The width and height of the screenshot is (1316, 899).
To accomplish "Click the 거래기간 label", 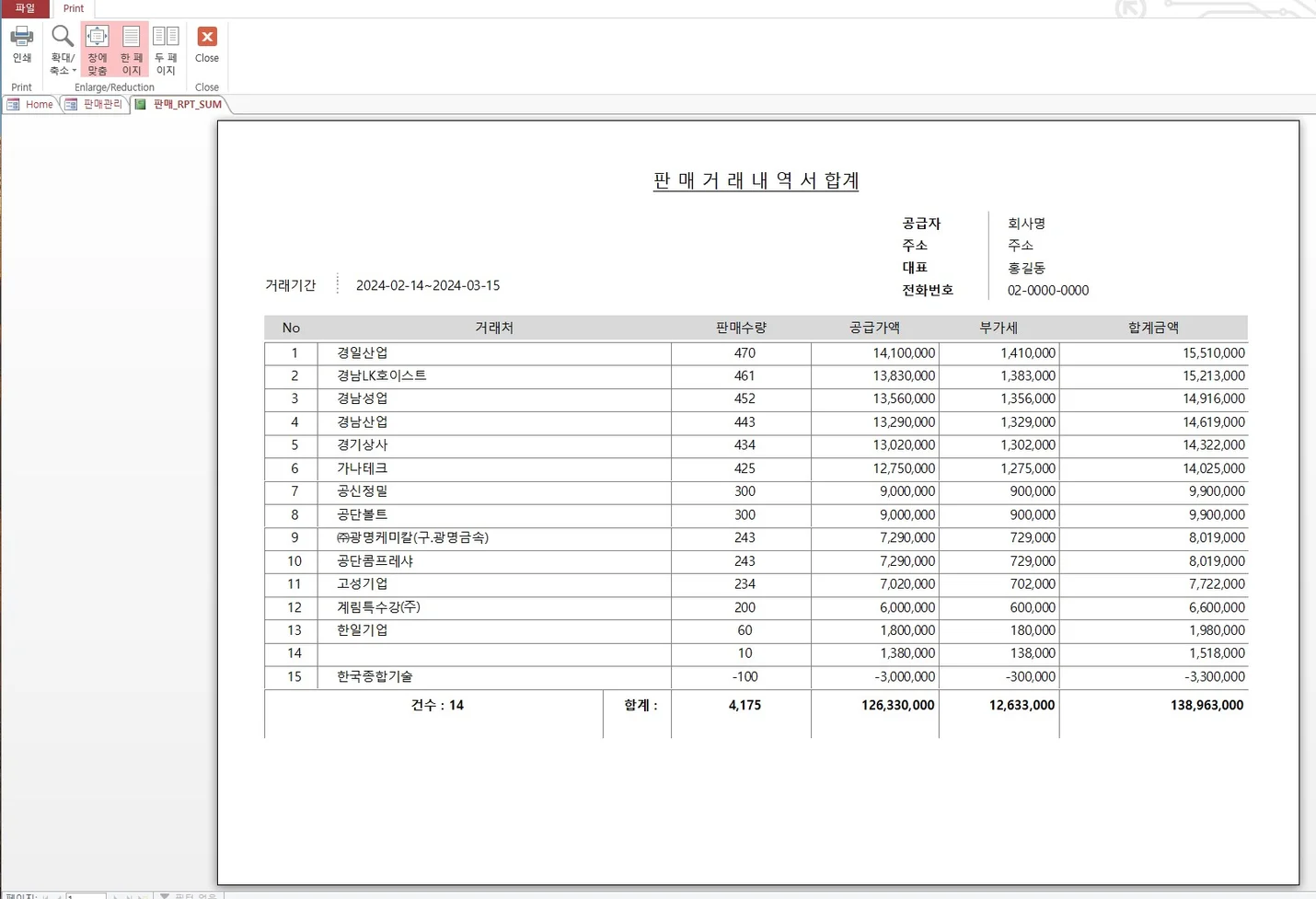I will pyautogui.click(x=291, y=285).
